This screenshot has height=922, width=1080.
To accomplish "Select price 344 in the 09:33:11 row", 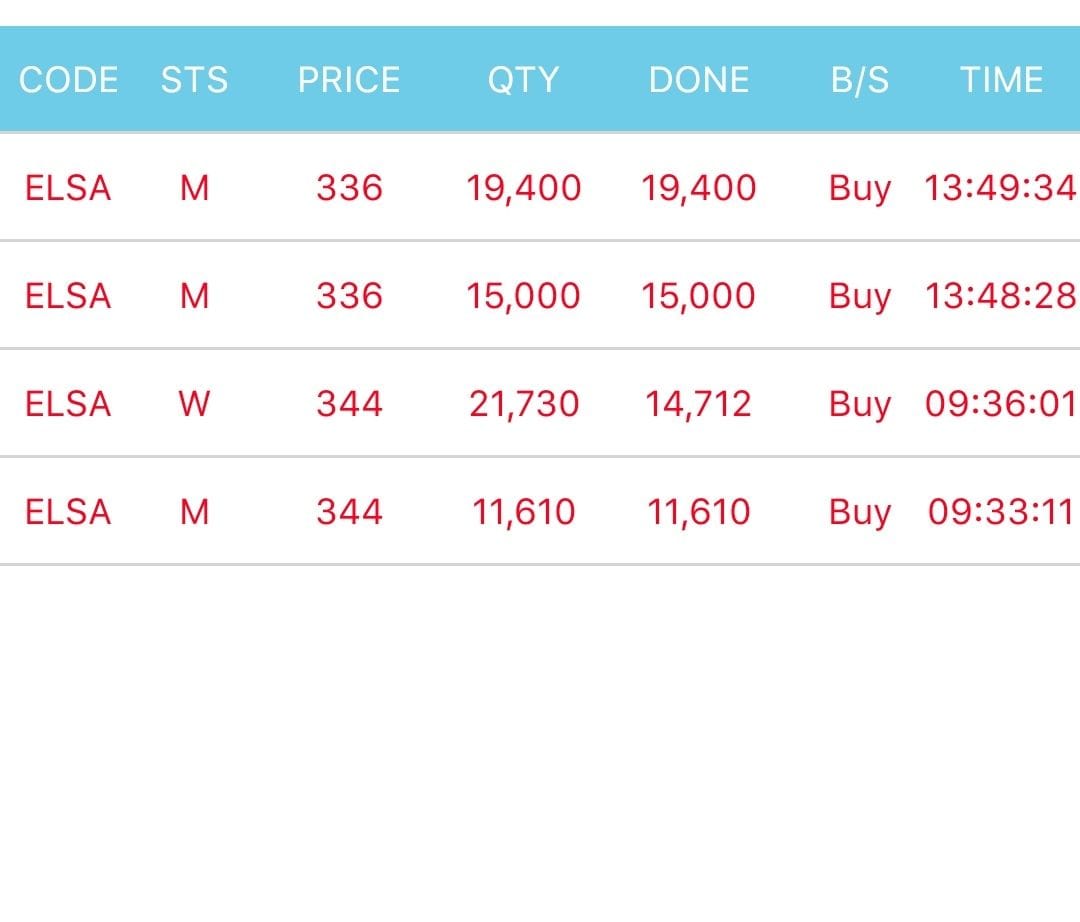I will click(x=349, y=512).
